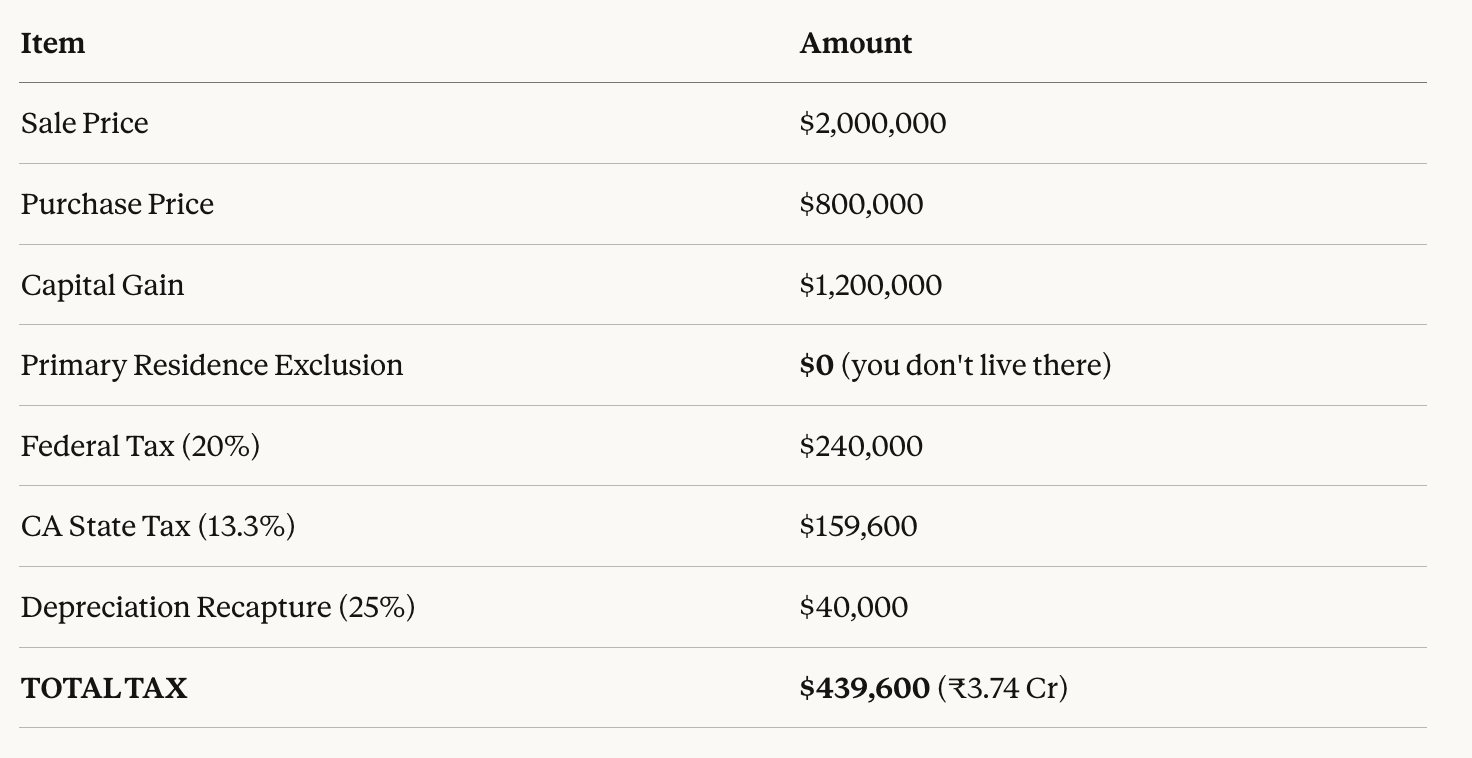Select the CA State Tax (13.3%) label
The width and height of the screenshot is (1472, 758).
pyautogui.click(x=158, y=526)
